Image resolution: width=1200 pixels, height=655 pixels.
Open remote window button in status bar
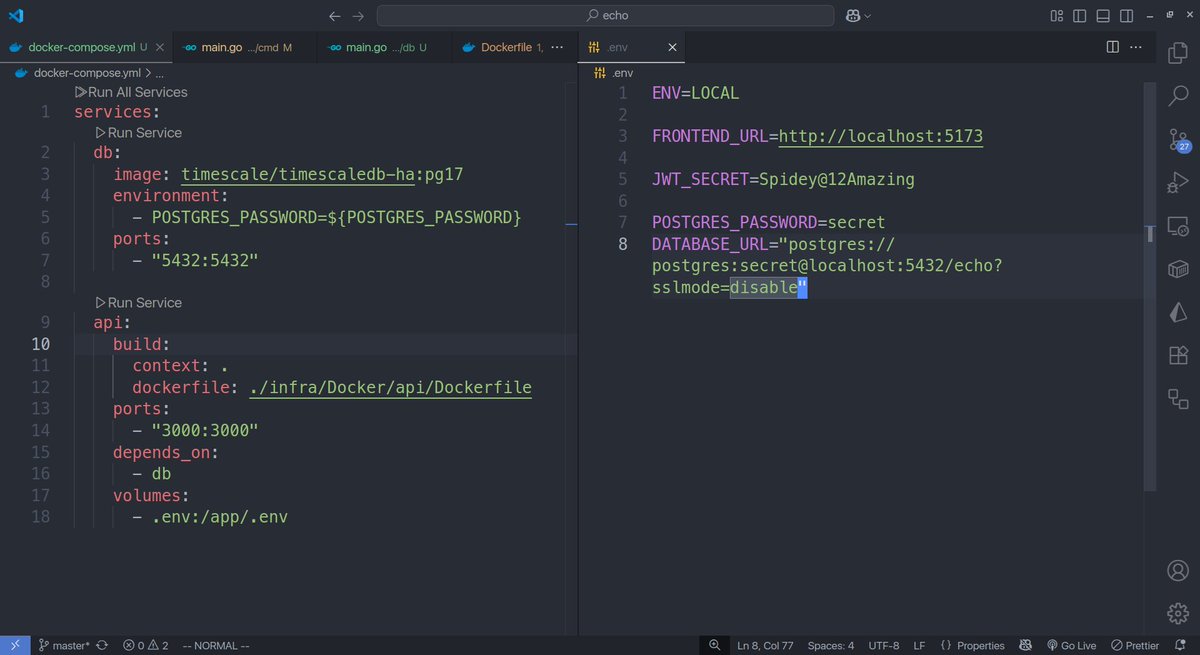pyautogui.click(x=15, y=645)
